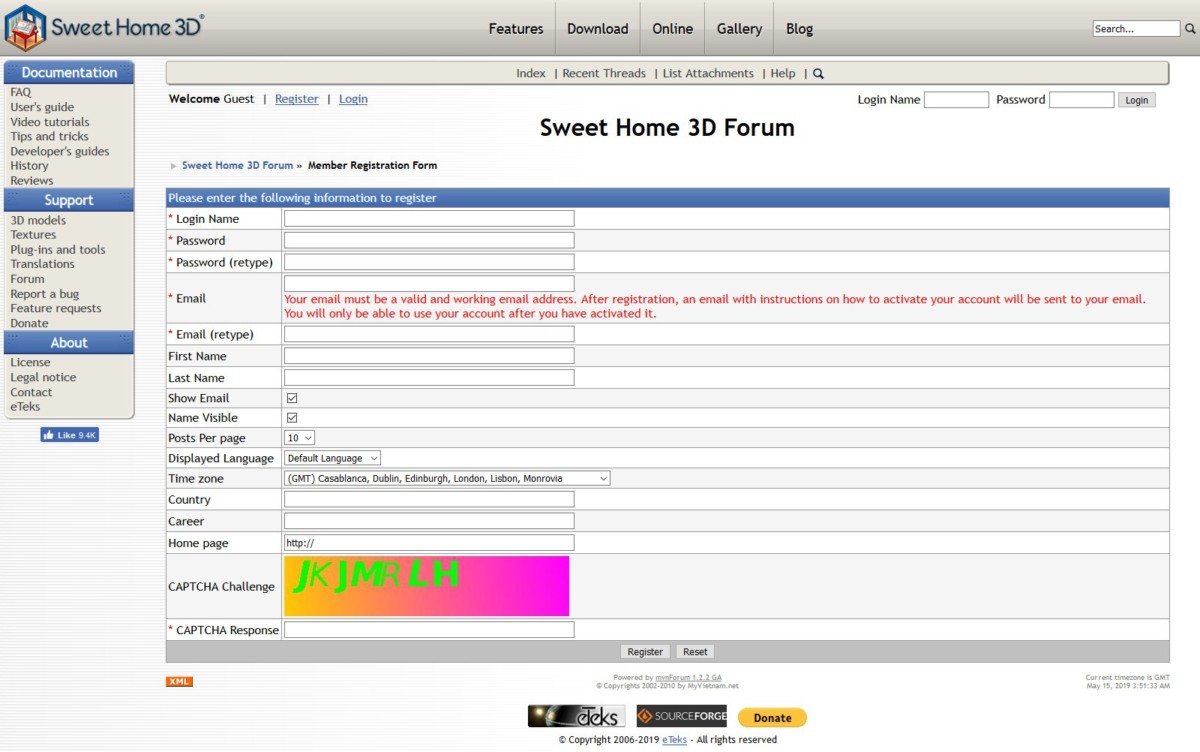Image resolution: width=1200 pixels, height=752 pixels.
Task: Open the Features menu
Action: [516, 29]
